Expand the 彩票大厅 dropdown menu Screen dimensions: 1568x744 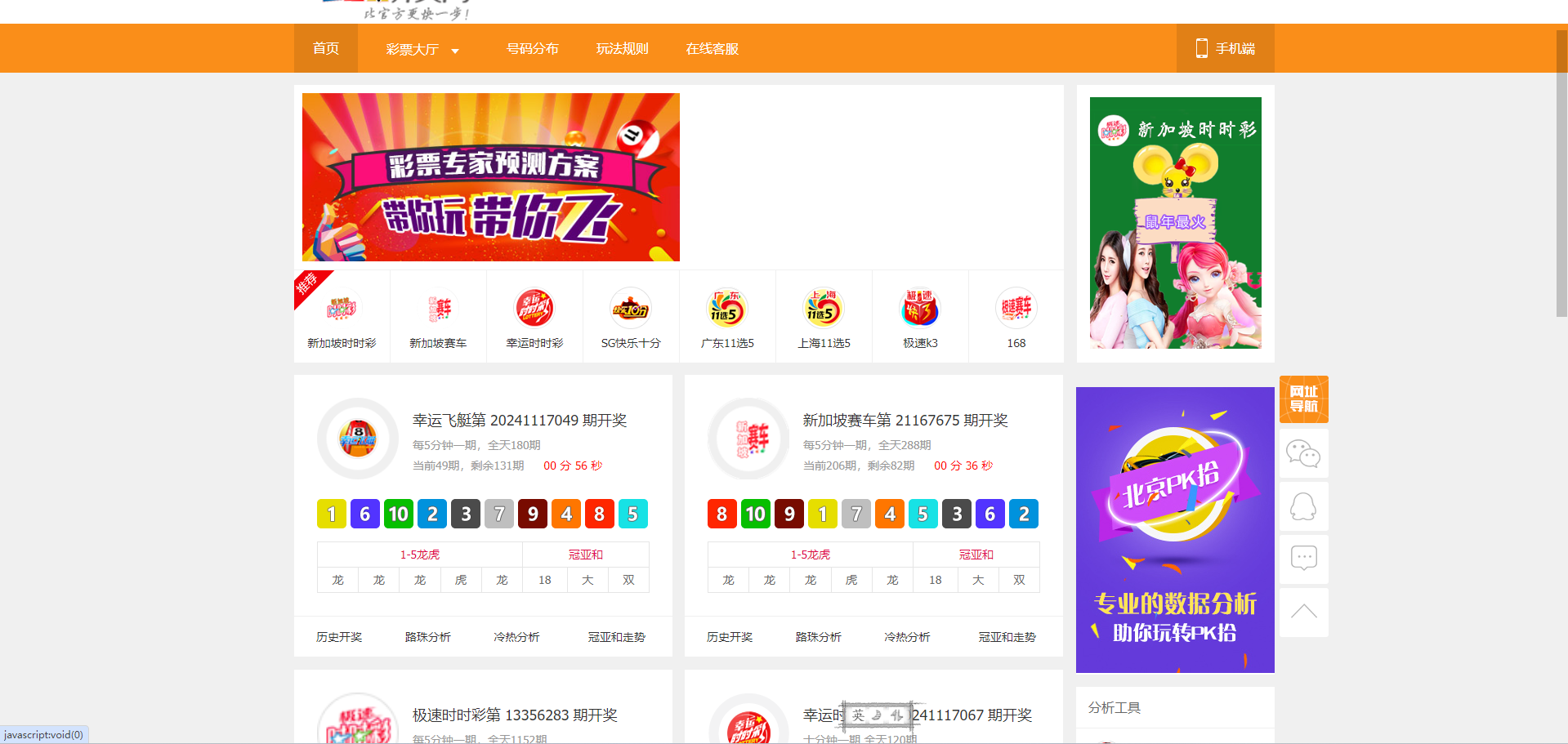[x=422, y=49]
